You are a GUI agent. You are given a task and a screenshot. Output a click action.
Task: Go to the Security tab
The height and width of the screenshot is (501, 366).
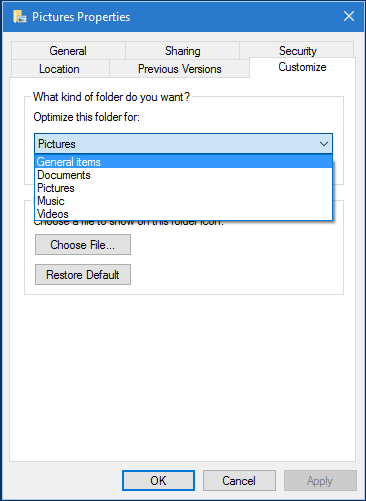pyautogui.click(x=297, y=50)
